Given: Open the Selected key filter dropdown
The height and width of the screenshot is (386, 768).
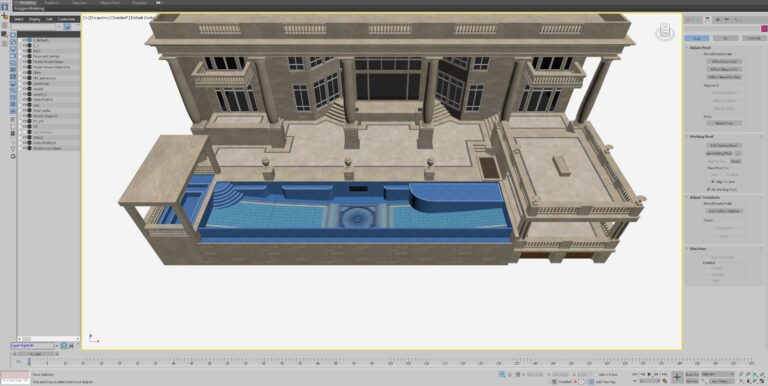Looking at the screenshot, I should coord(718,374).
